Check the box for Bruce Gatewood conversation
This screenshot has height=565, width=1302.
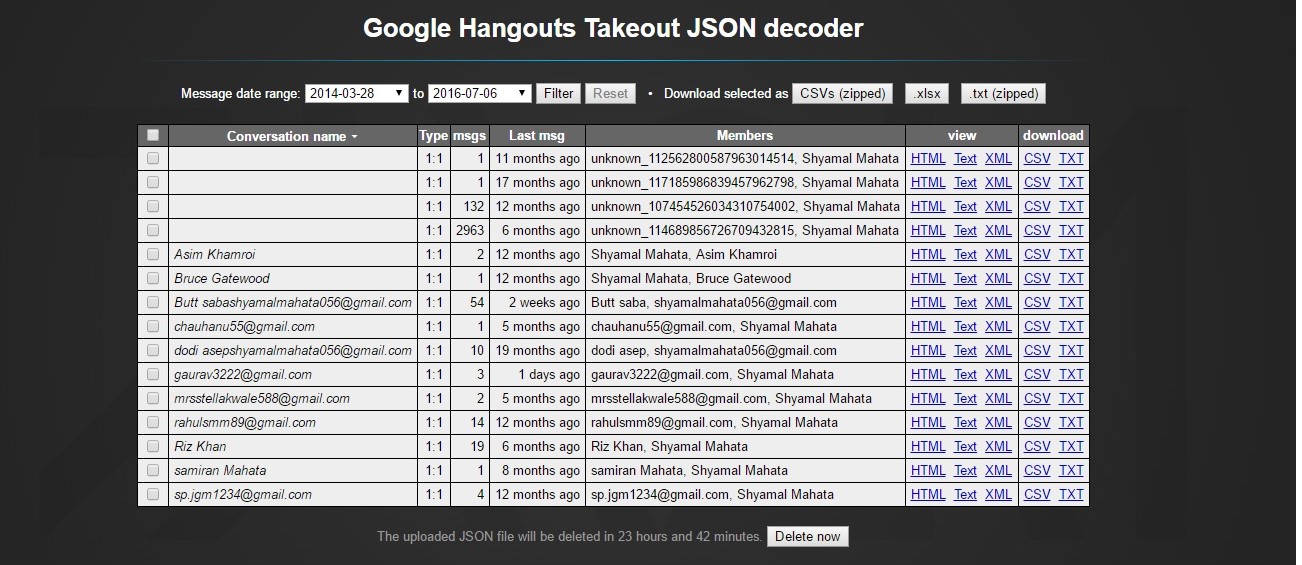pos(153,278)
